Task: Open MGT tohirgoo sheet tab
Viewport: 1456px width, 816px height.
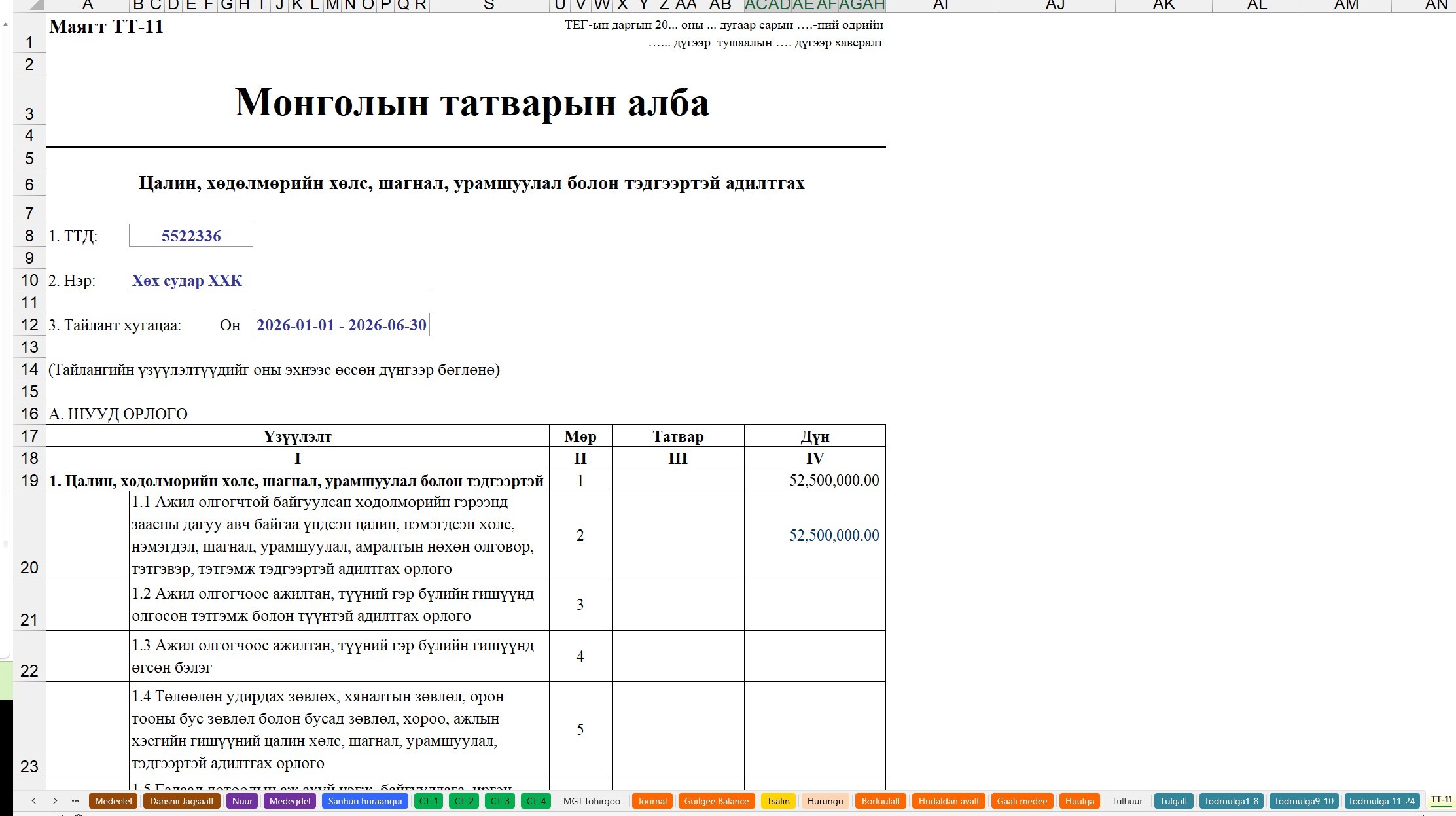Action: pos(592,801)
